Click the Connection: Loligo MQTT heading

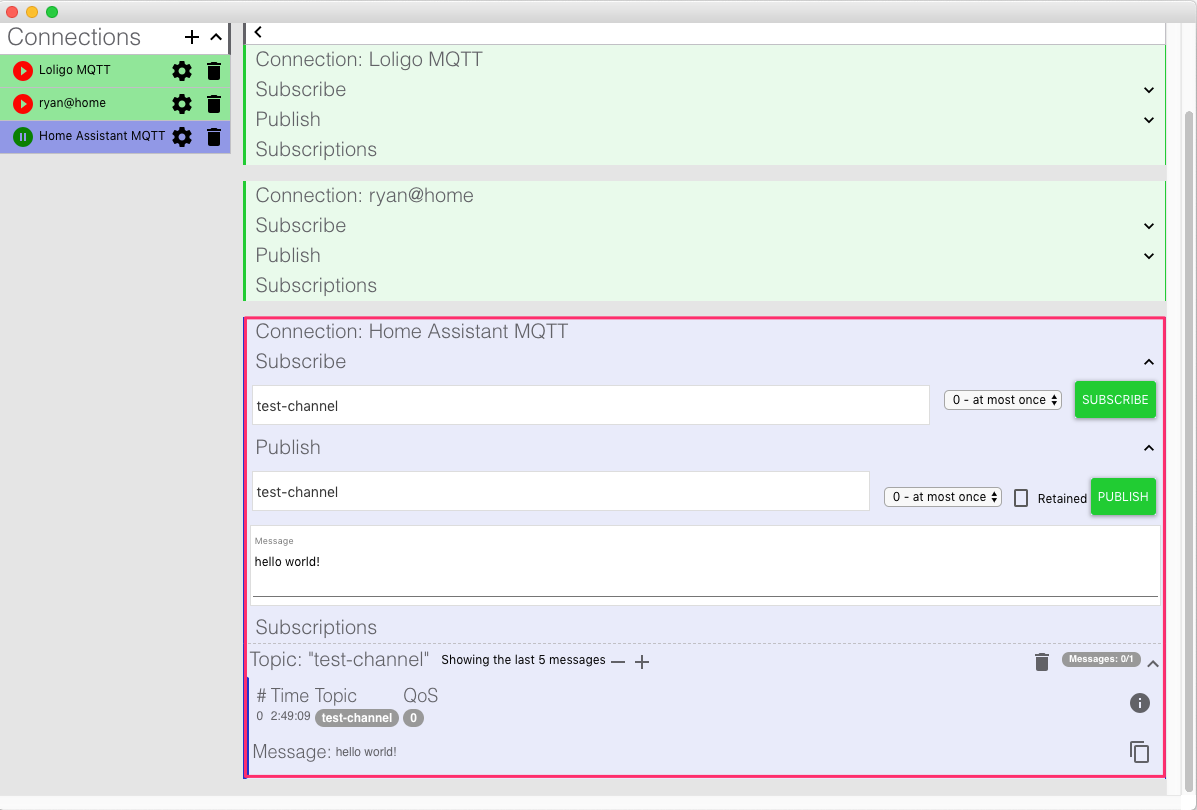369,60
